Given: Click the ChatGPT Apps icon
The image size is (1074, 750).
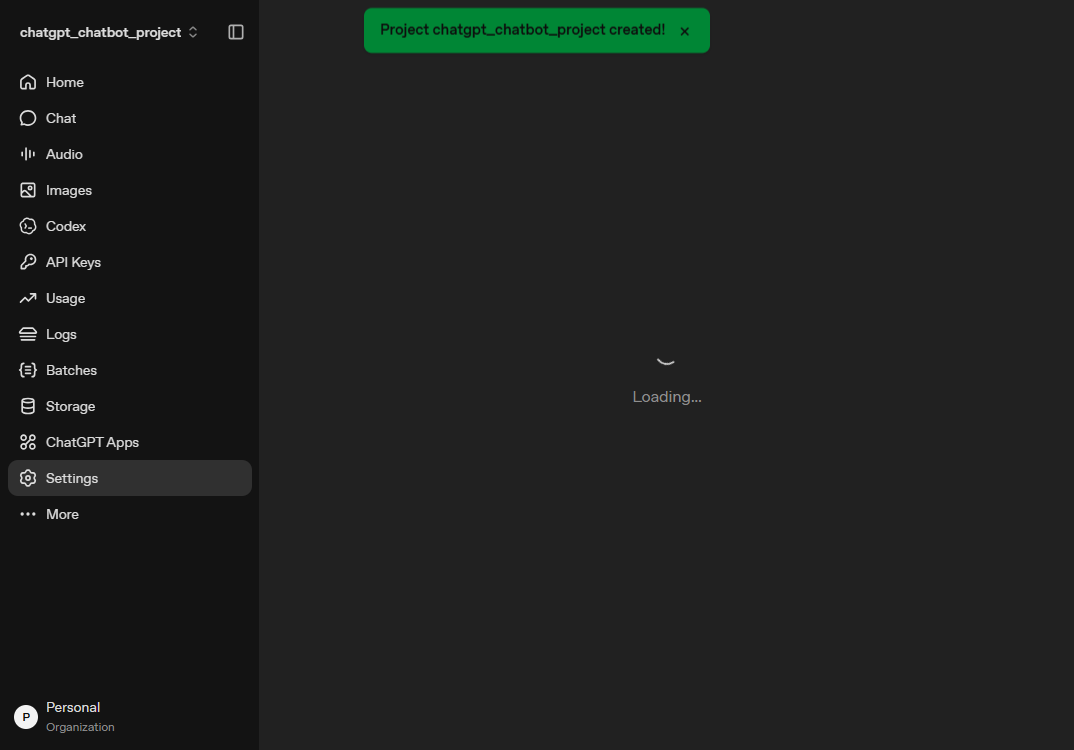Looking at the screenshot, I should coord(27,442).
